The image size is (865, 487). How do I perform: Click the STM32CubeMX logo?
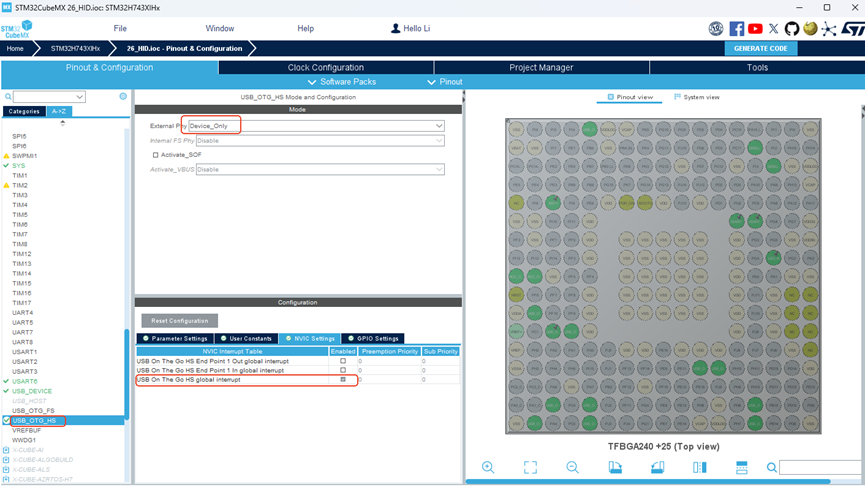pyautogui.click(x=17, y=29)
